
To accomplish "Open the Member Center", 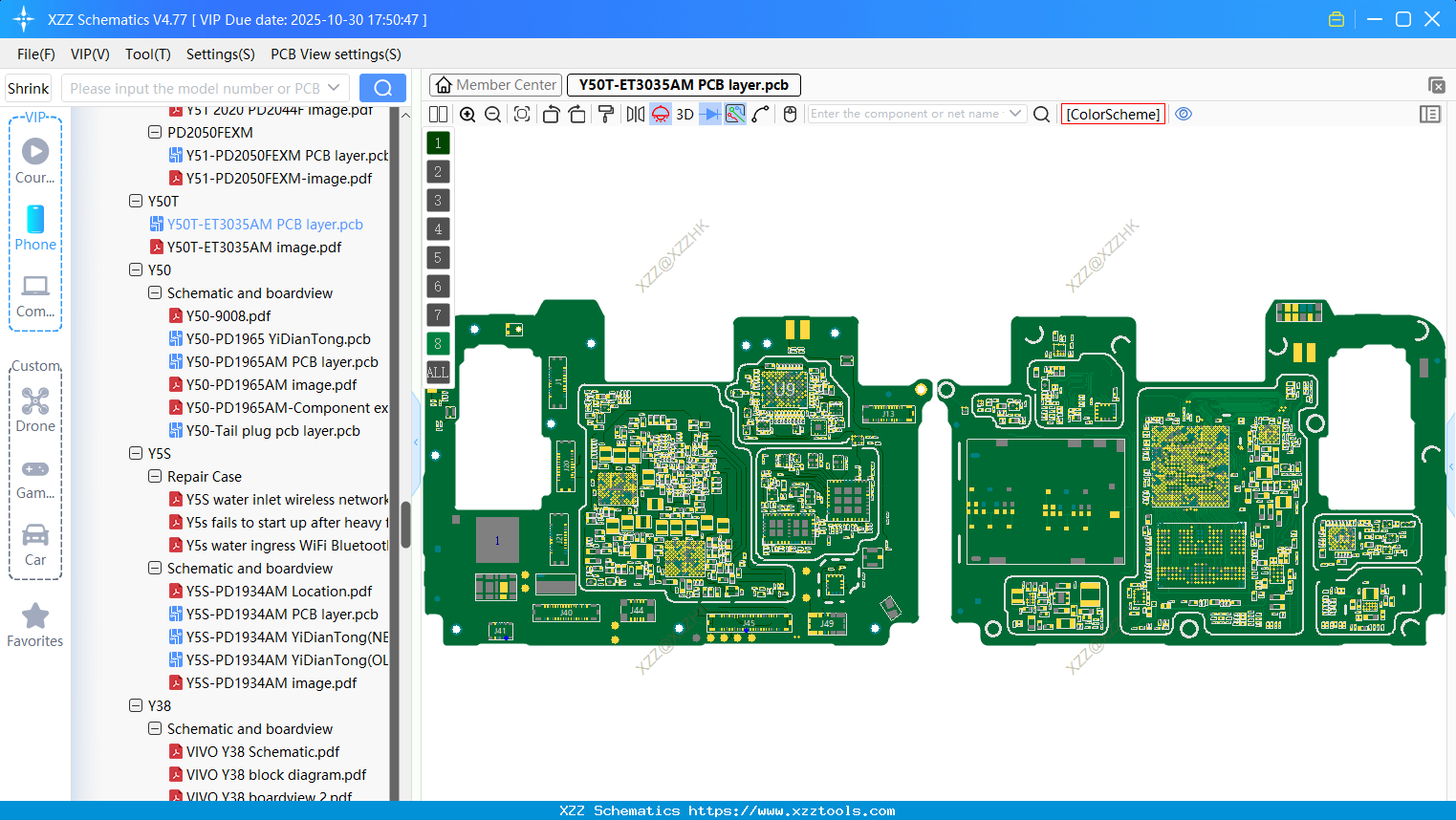I will pos(495,85).
